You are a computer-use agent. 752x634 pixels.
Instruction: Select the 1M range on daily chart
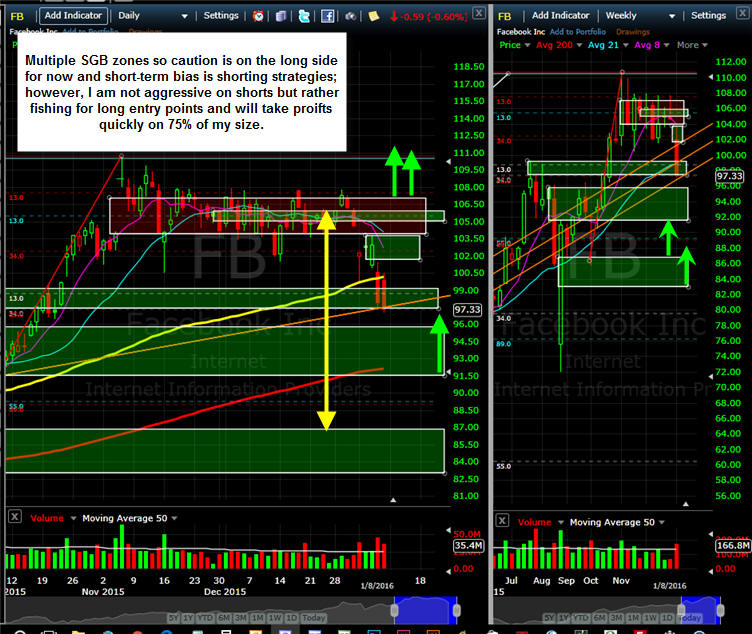pos(258,618)
